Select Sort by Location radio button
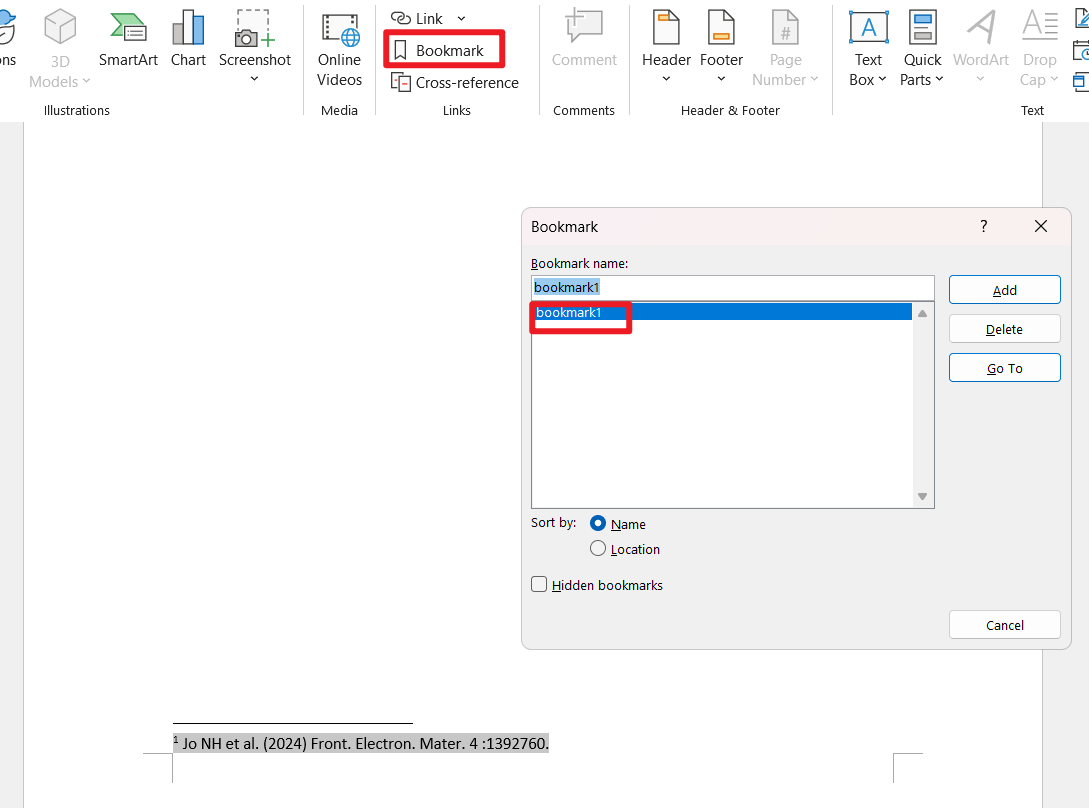1089x808 pixels. pos(597,548)
